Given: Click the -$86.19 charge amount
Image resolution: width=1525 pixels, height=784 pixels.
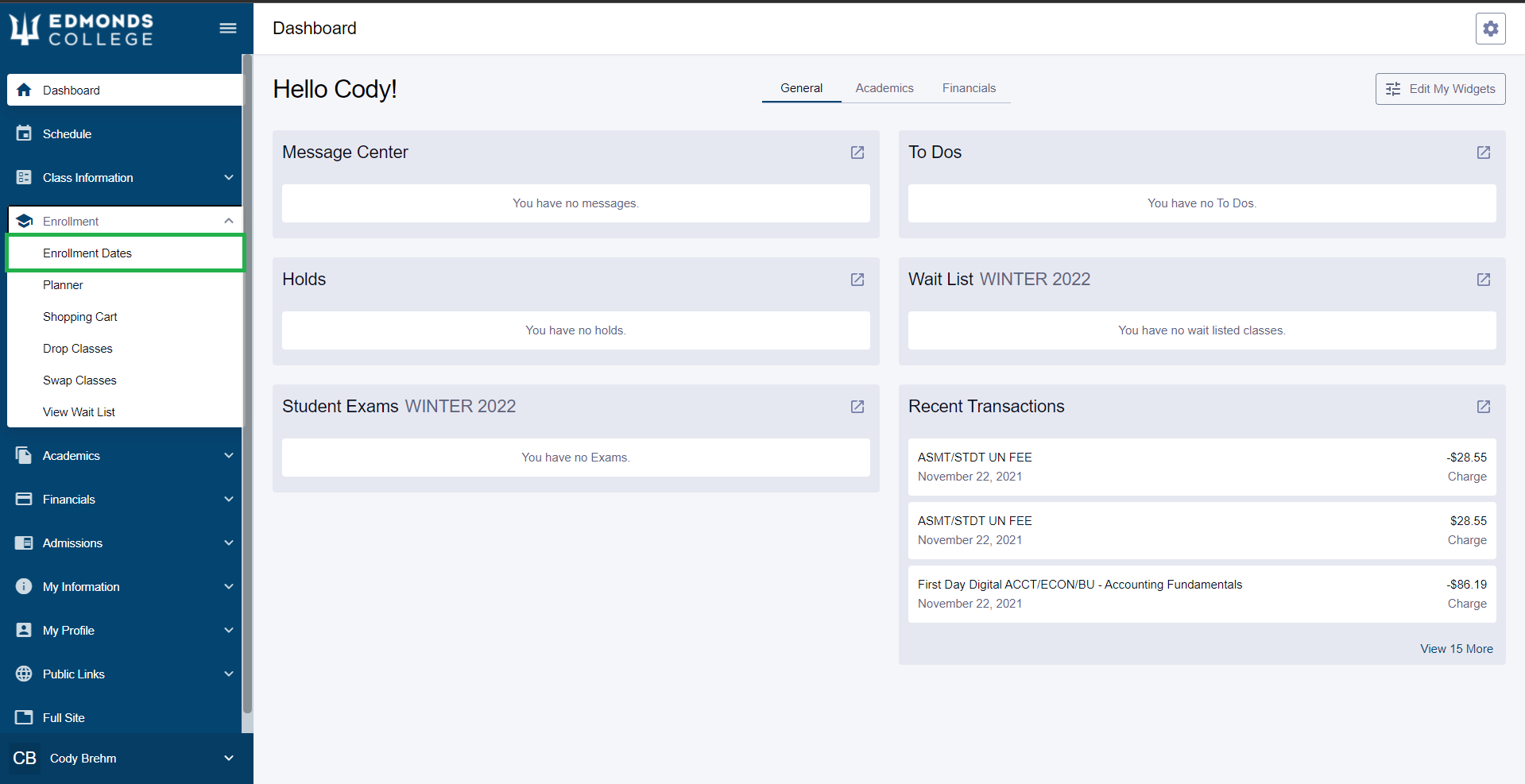Looking at the screenshot, I should tap(1466, 585).
